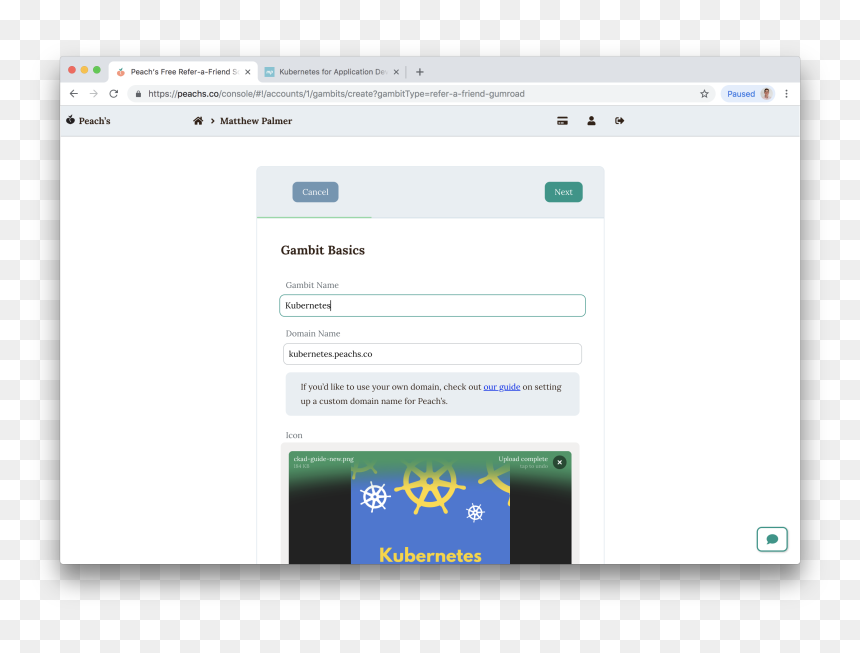Open the Chrome three-dot menu
The image size is (860, 653).
coord(787,94)
